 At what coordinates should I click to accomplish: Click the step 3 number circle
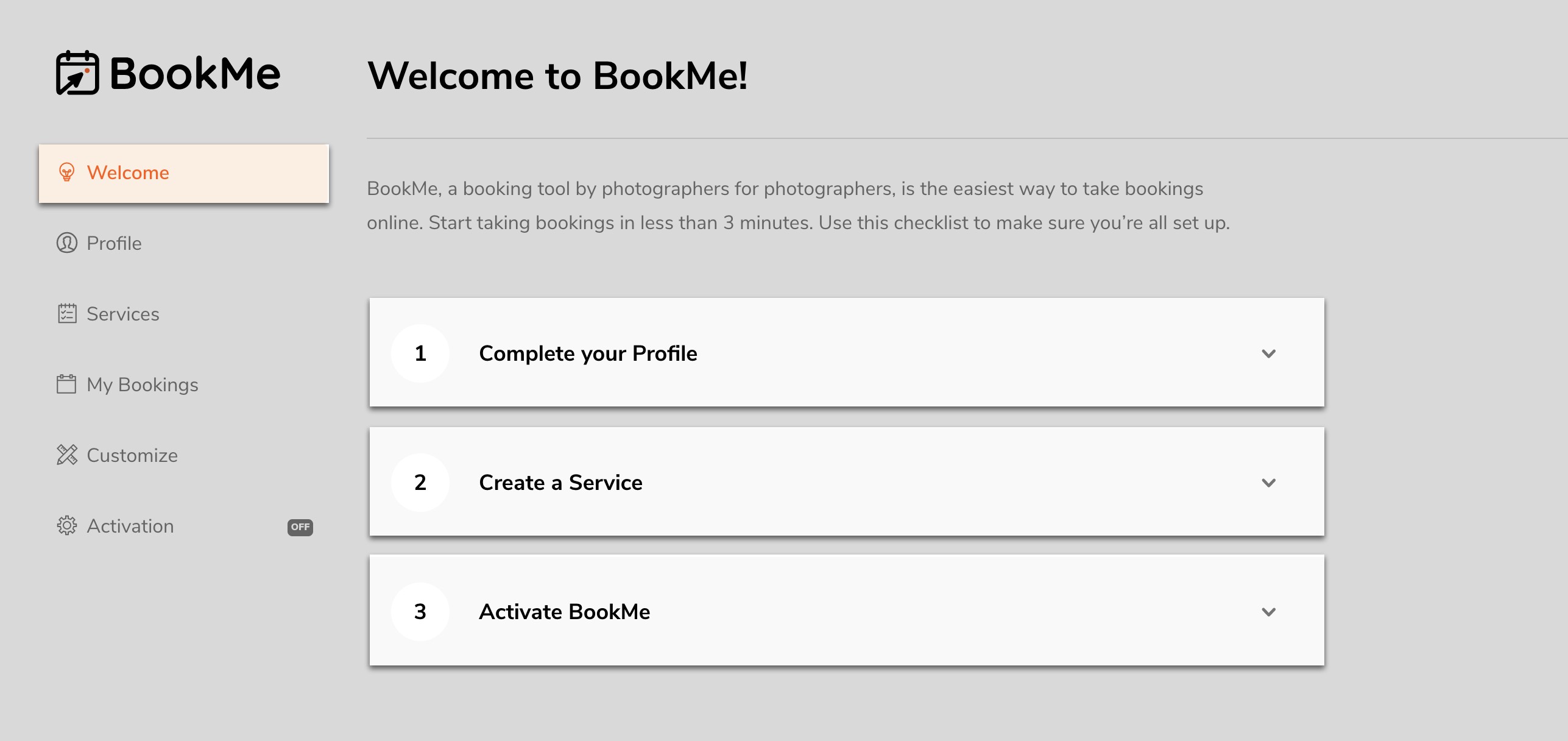pos(420,612)
